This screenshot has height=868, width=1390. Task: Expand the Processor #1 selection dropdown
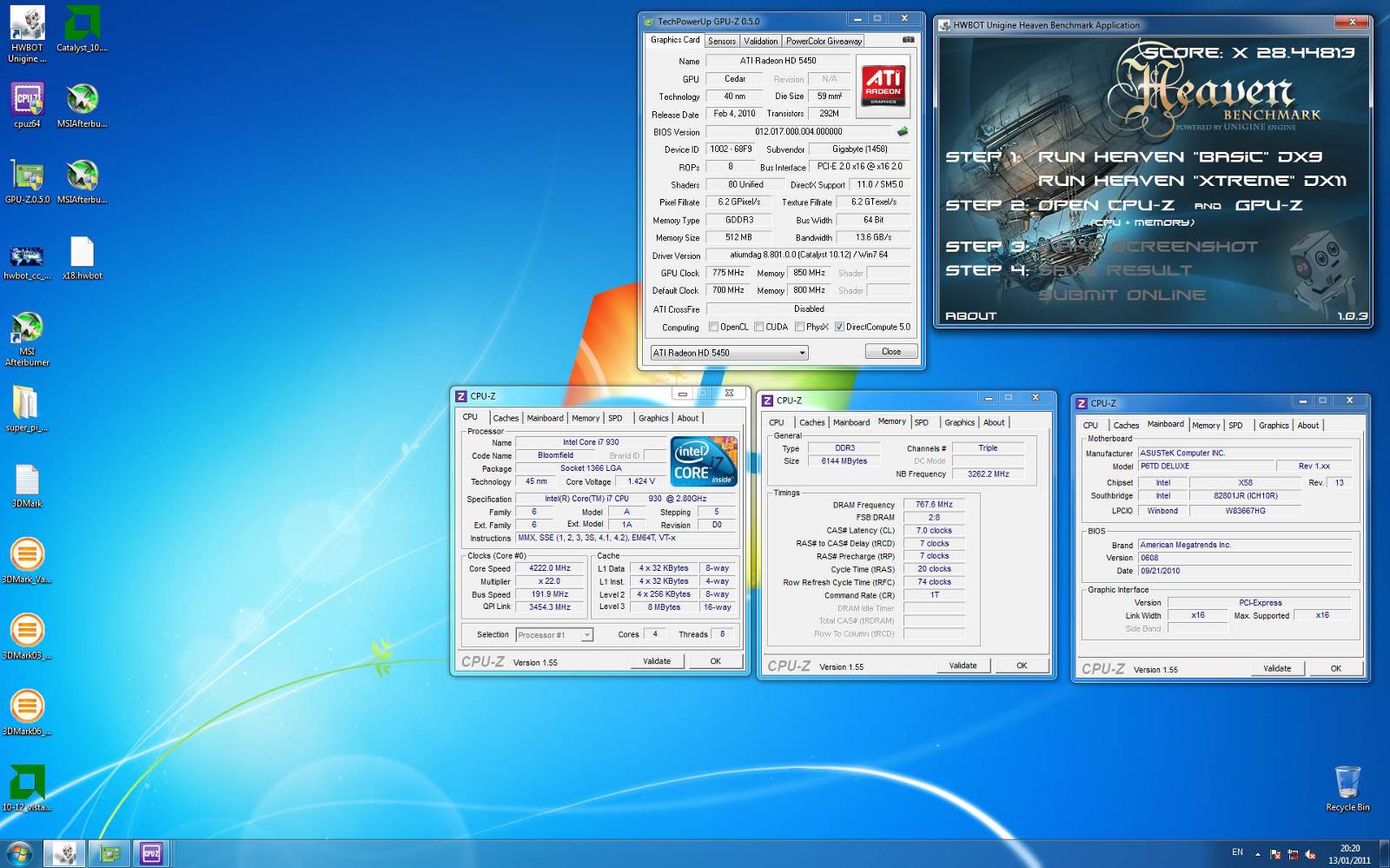tap(587, 635)
